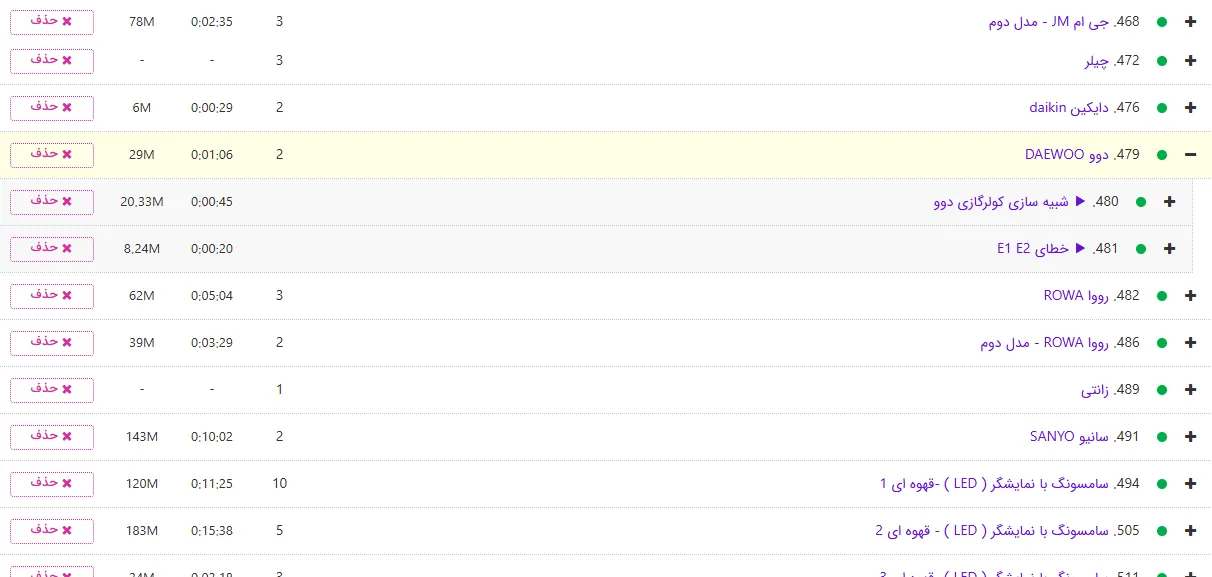Click green status dot of 489 row
The width and height of the screenshot is (1212, 577).
click(1161, 390)
